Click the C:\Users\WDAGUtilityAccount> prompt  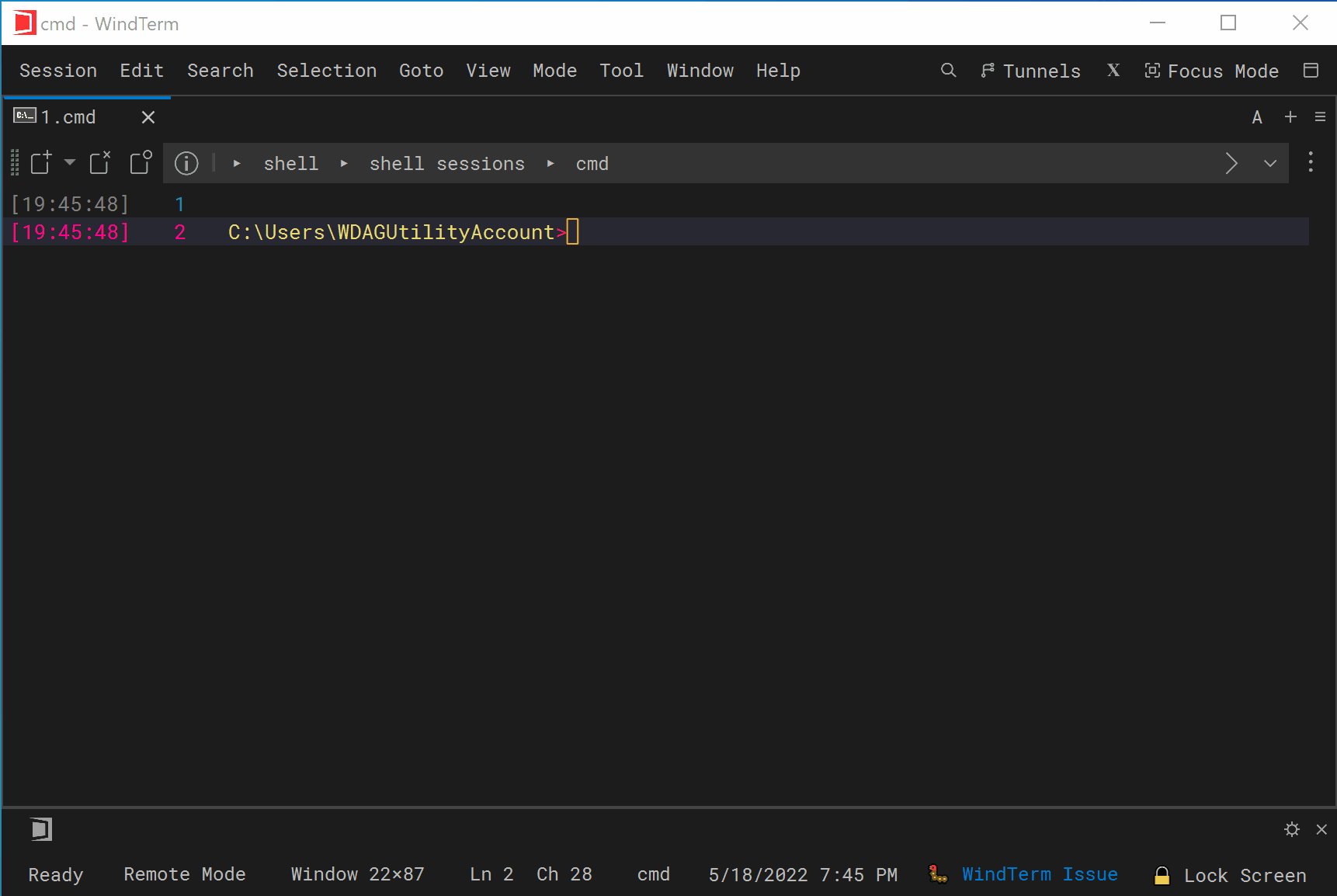point(397,232)
